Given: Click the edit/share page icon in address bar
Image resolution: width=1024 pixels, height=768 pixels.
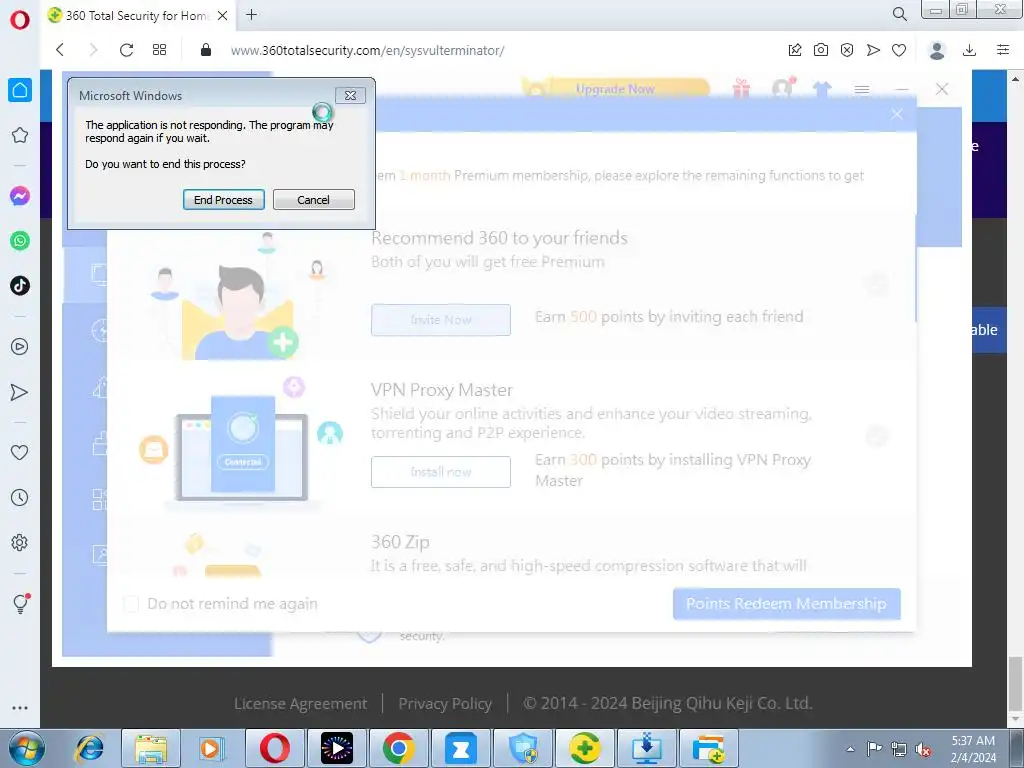Looking at the screenshot, I should click(795, 50).
